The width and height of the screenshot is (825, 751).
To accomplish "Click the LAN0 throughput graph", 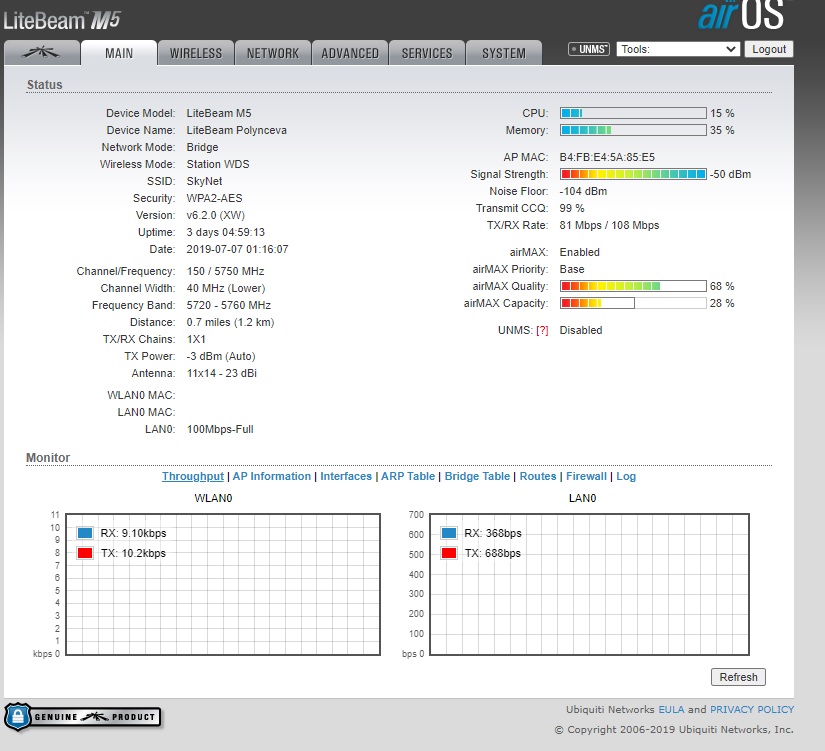I will [589, 585].
